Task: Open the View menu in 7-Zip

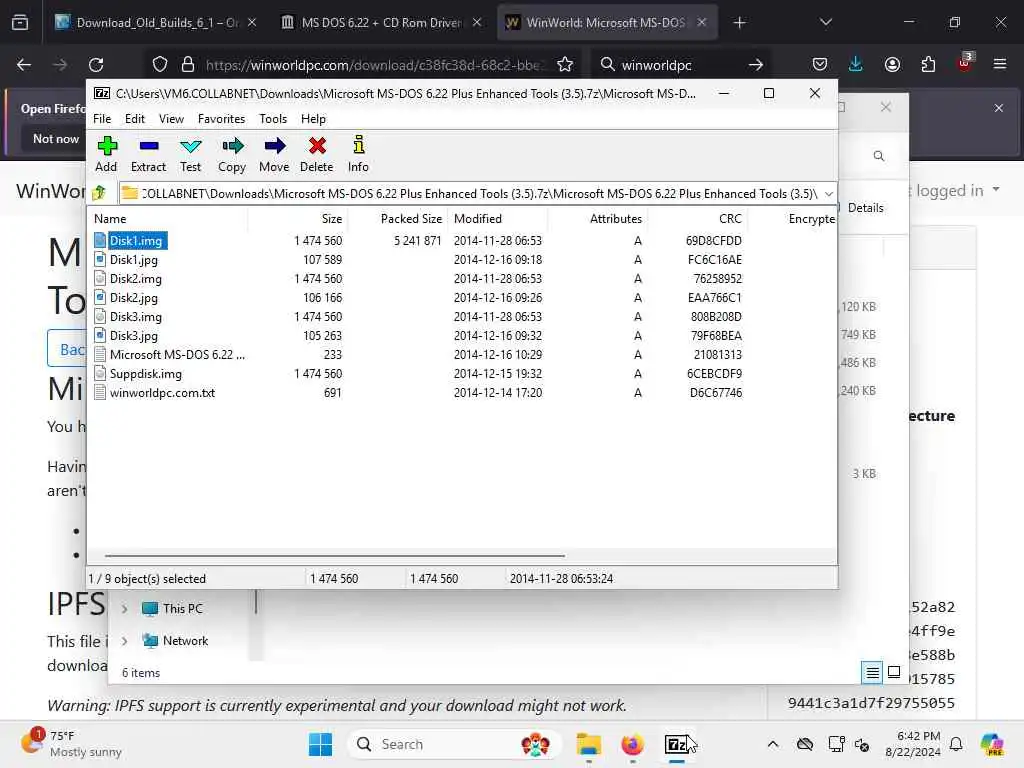Action: point(171,119)
